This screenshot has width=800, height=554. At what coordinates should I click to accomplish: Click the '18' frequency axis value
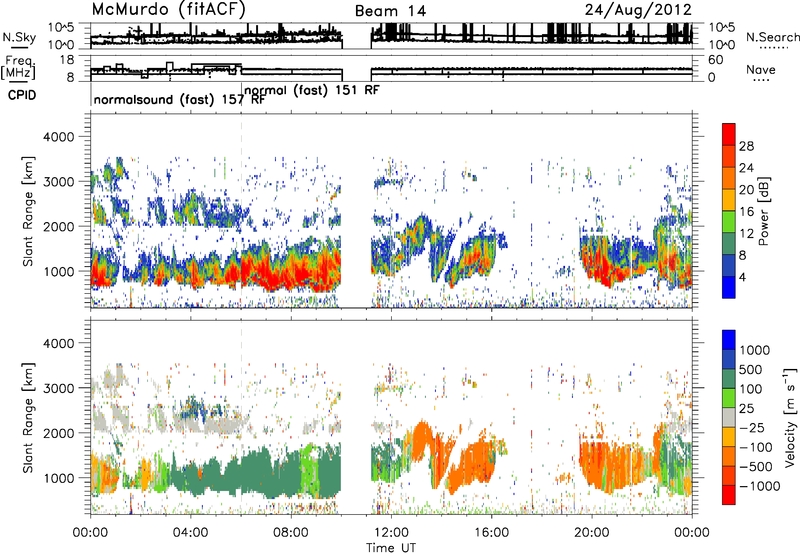point(67,60)
